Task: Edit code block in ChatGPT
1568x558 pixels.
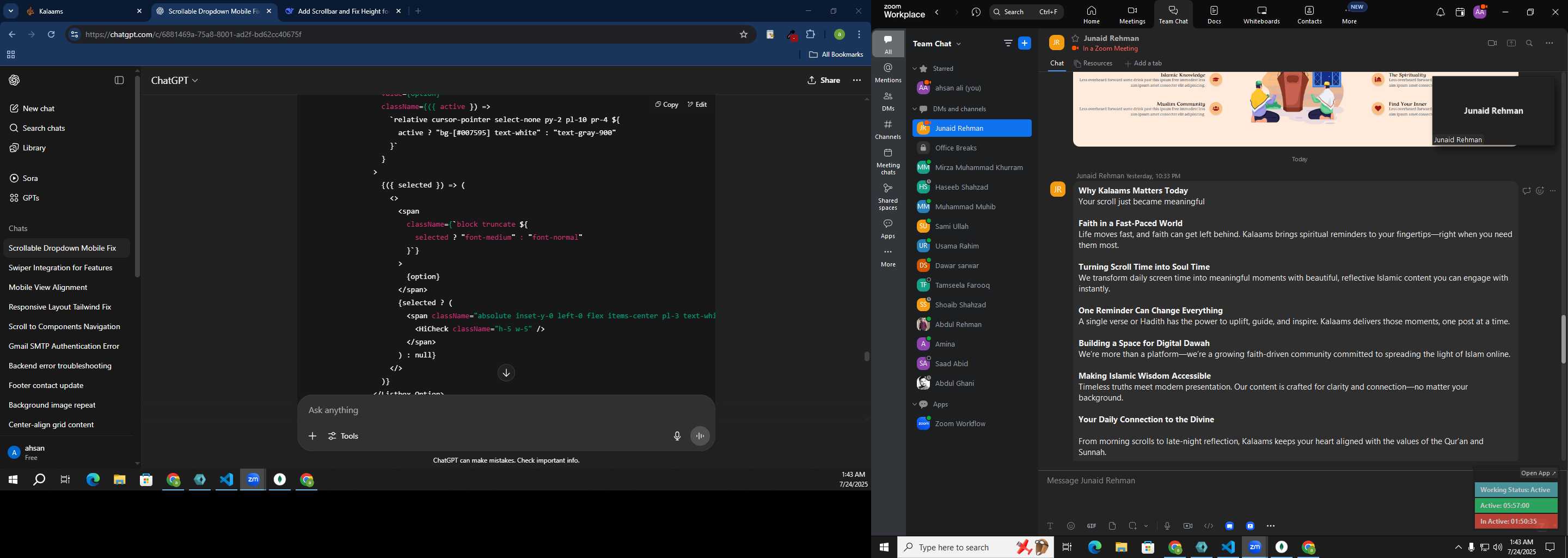Action: (697, 105)
